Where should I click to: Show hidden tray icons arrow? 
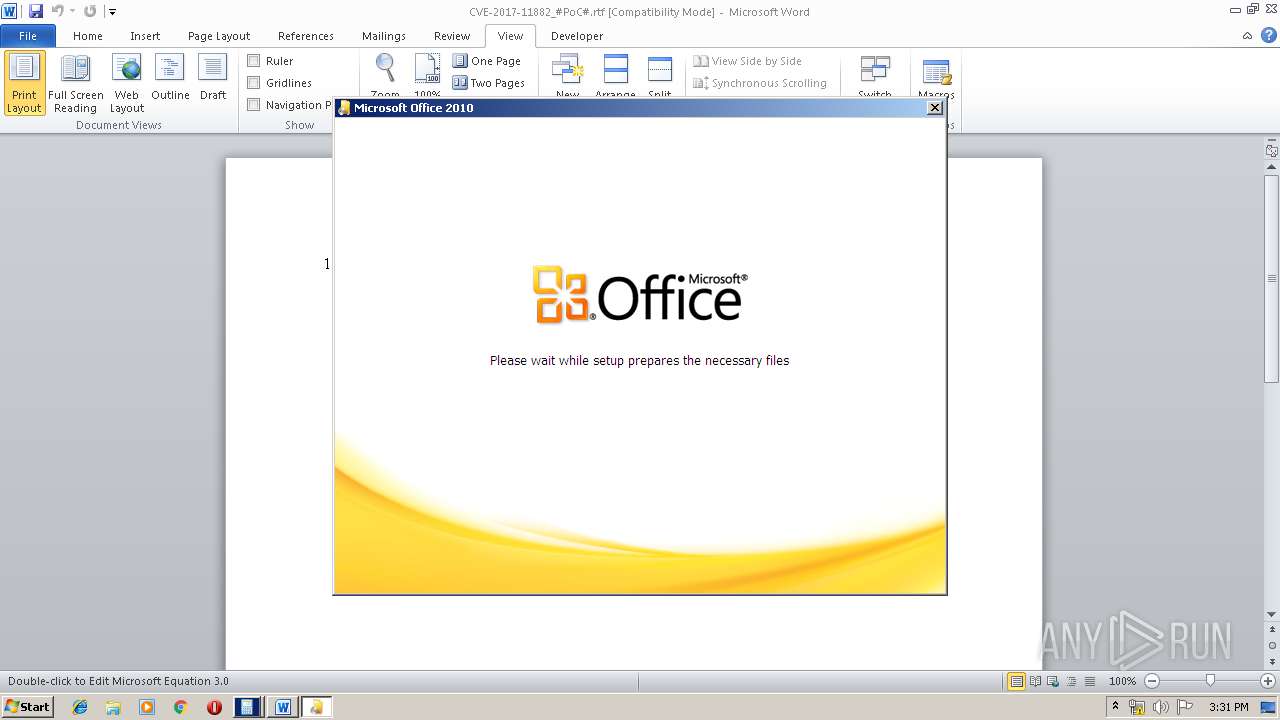click(1115, 707)
